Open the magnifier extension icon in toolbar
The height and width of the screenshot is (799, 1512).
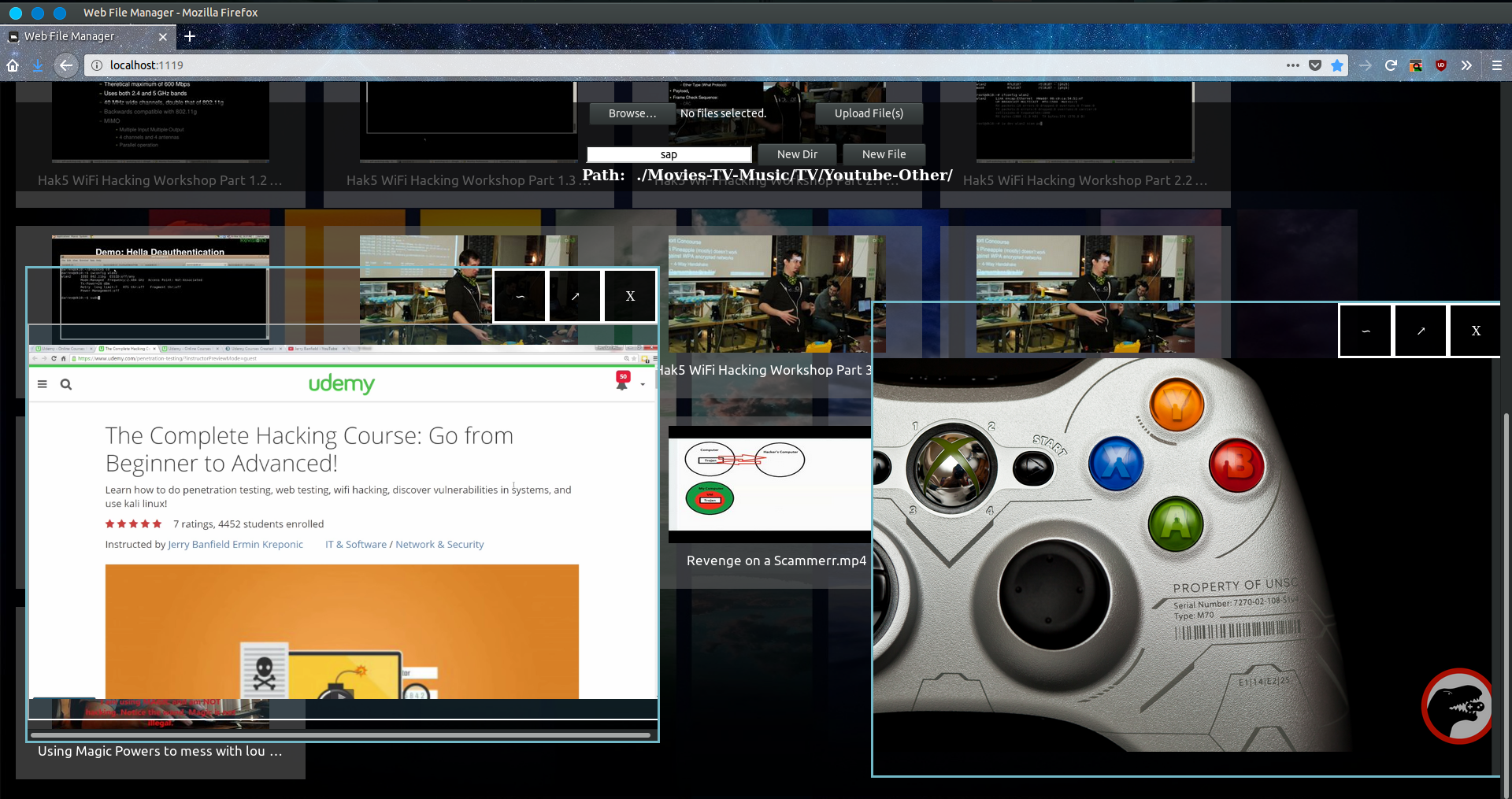(x=1416, y=65)
